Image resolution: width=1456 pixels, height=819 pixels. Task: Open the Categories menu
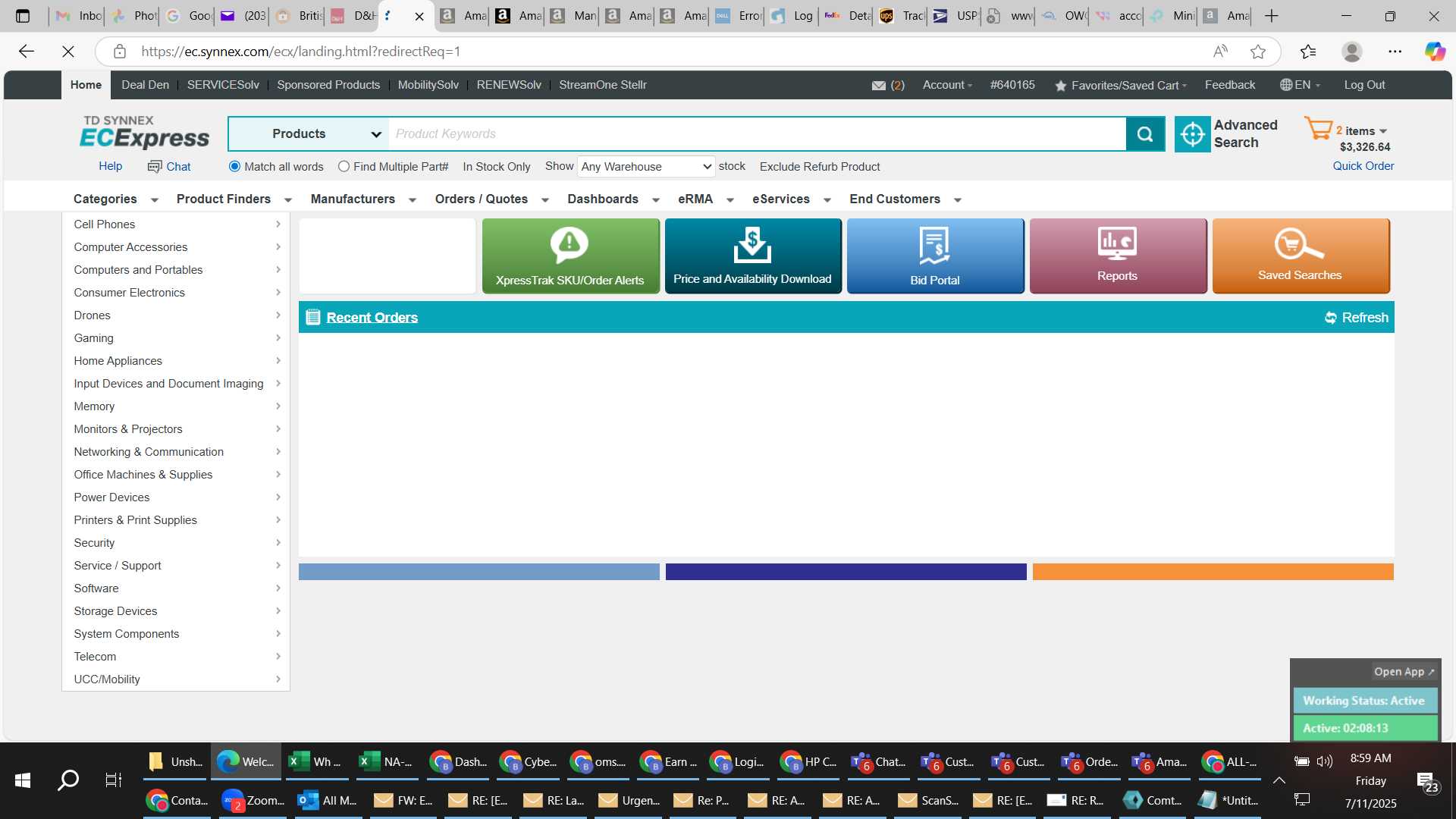click(115, 199)
